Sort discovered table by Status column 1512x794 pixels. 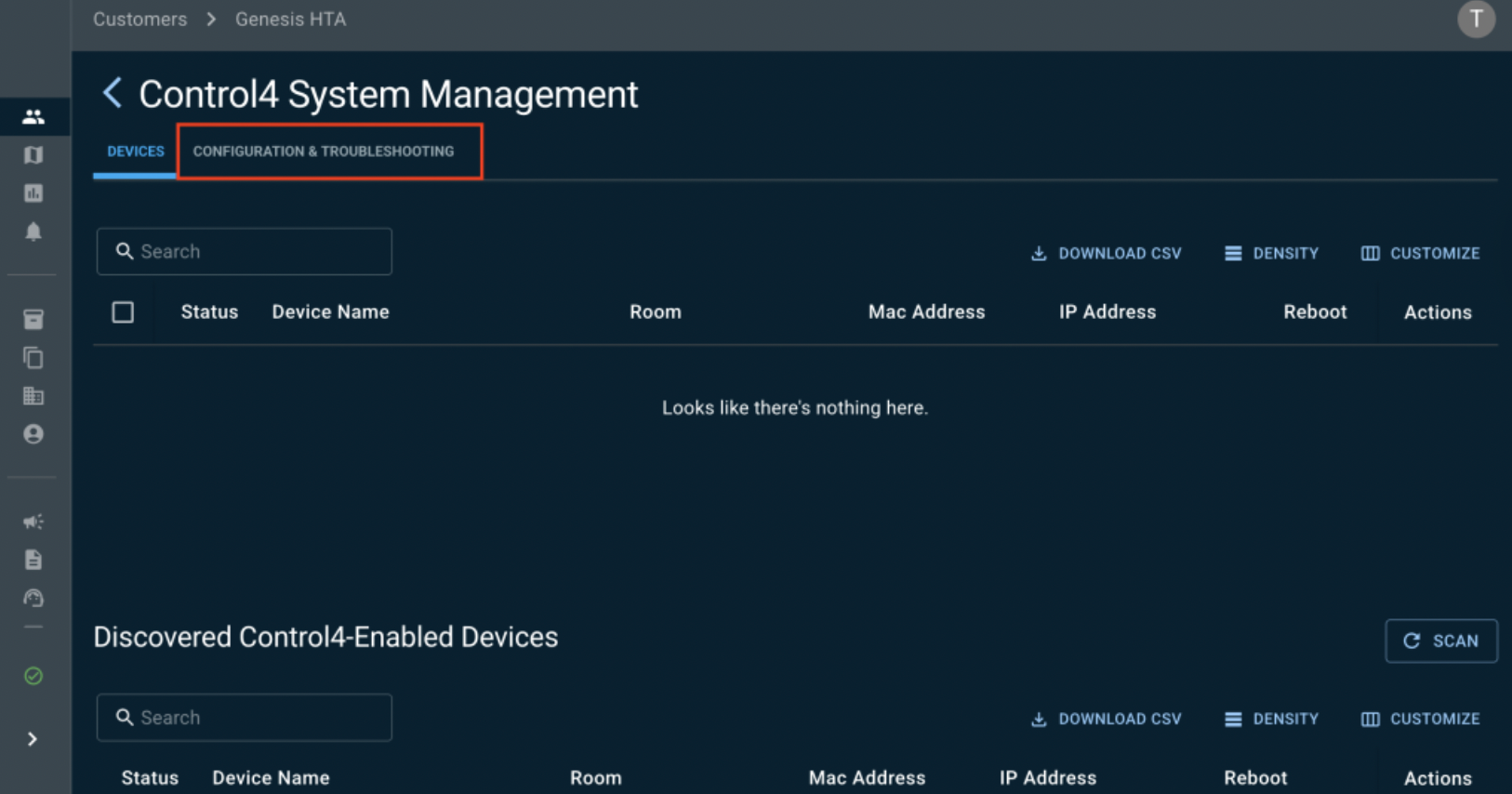(150, 778)
